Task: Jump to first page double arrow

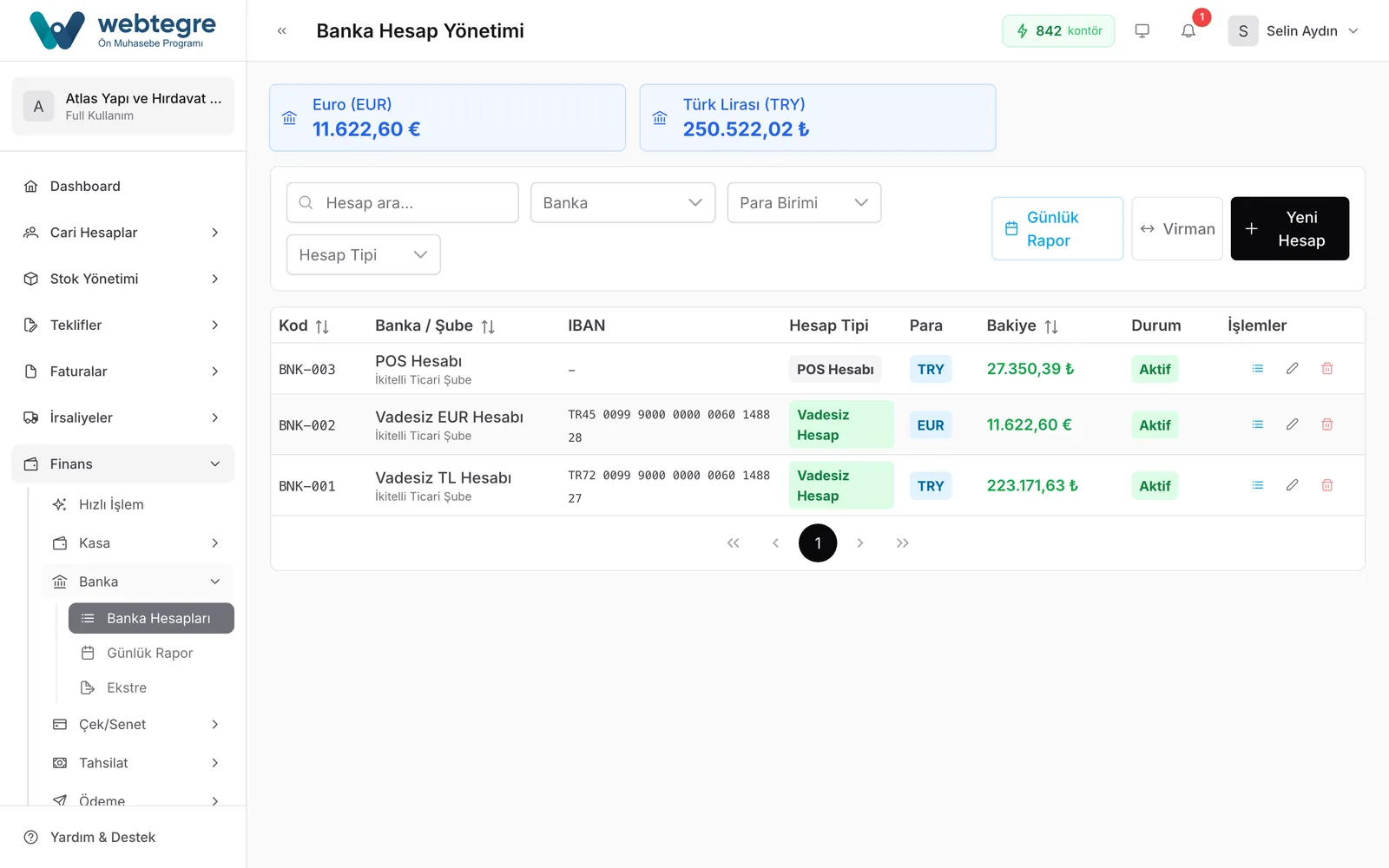Action: 734,543
